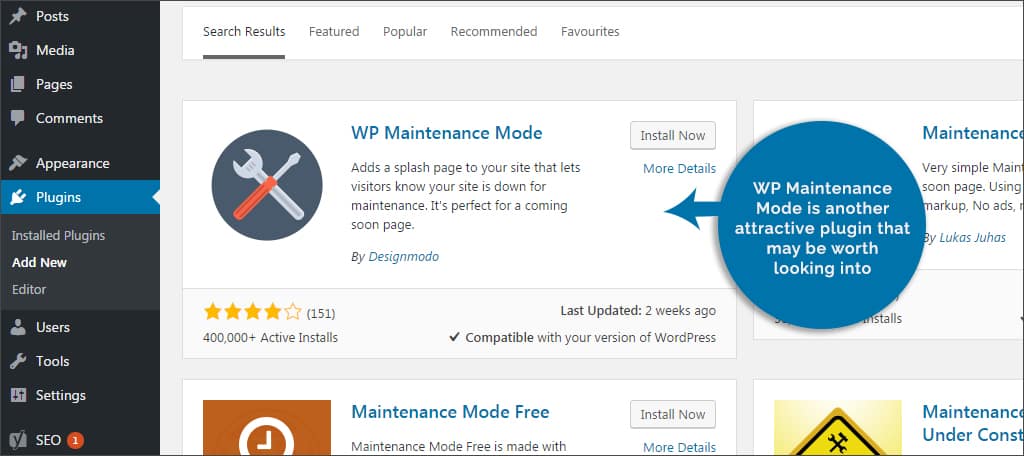Open the WP Maintenance Mode title link
This screenshot has width=1024, height=456.
tap(447, 133)
